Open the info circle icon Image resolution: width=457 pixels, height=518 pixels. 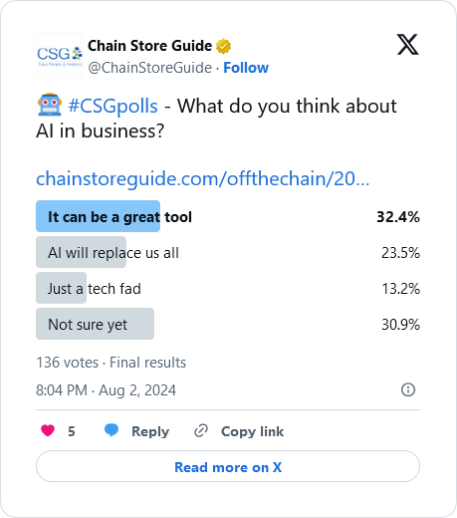(x=408, y=390)
